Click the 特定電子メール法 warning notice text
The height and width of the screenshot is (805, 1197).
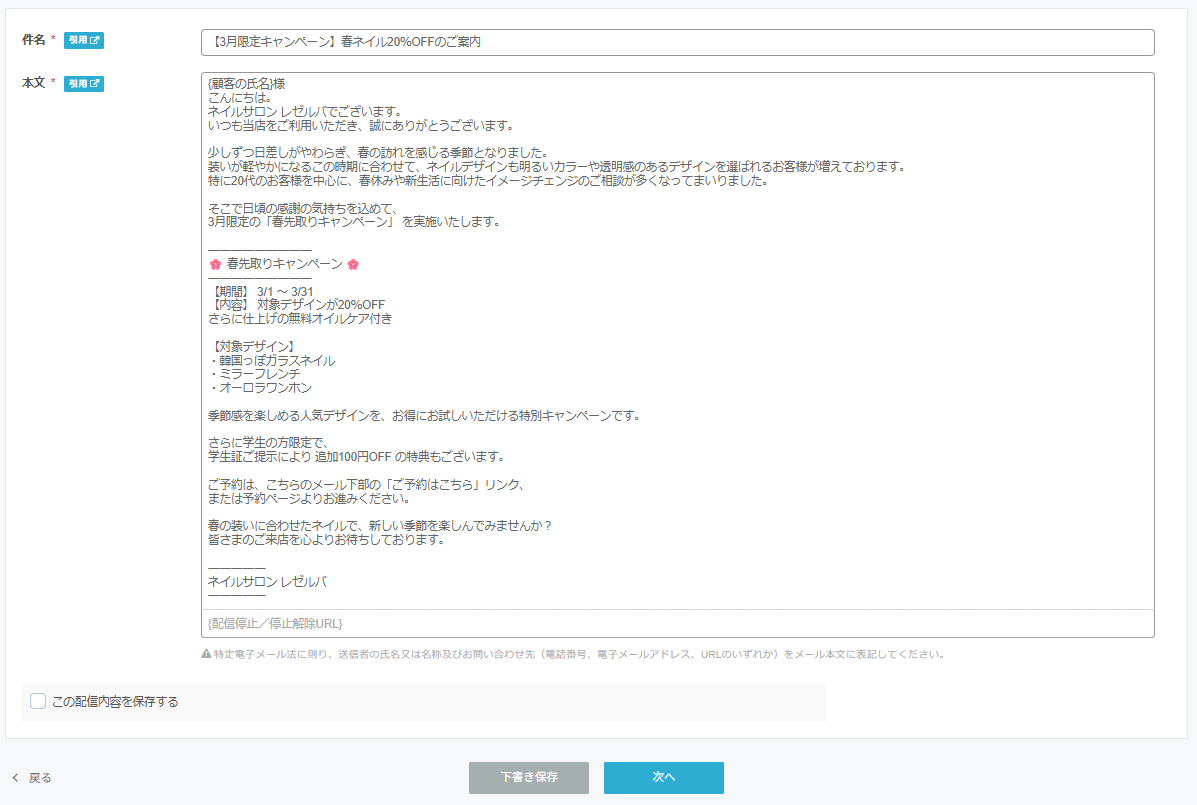click(x=573, y=654)
